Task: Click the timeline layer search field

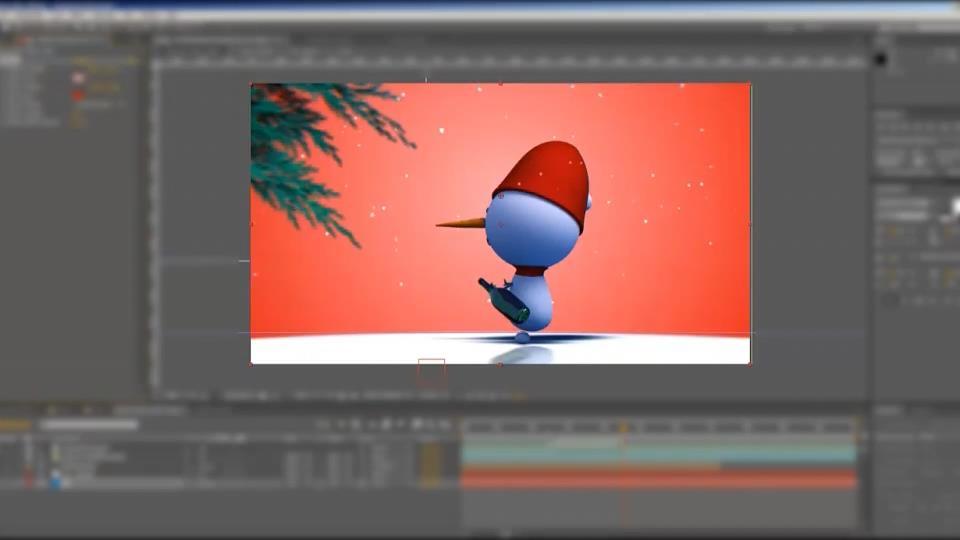Action: (89, 424)
